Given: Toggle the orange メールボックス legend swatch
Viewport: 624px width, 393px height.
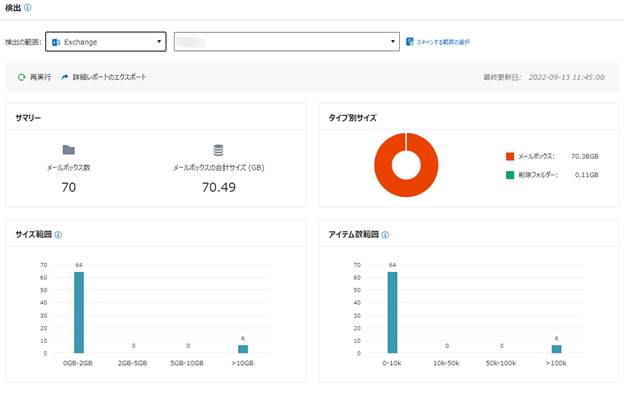Looking at the screenshot, I should point(510,156).
